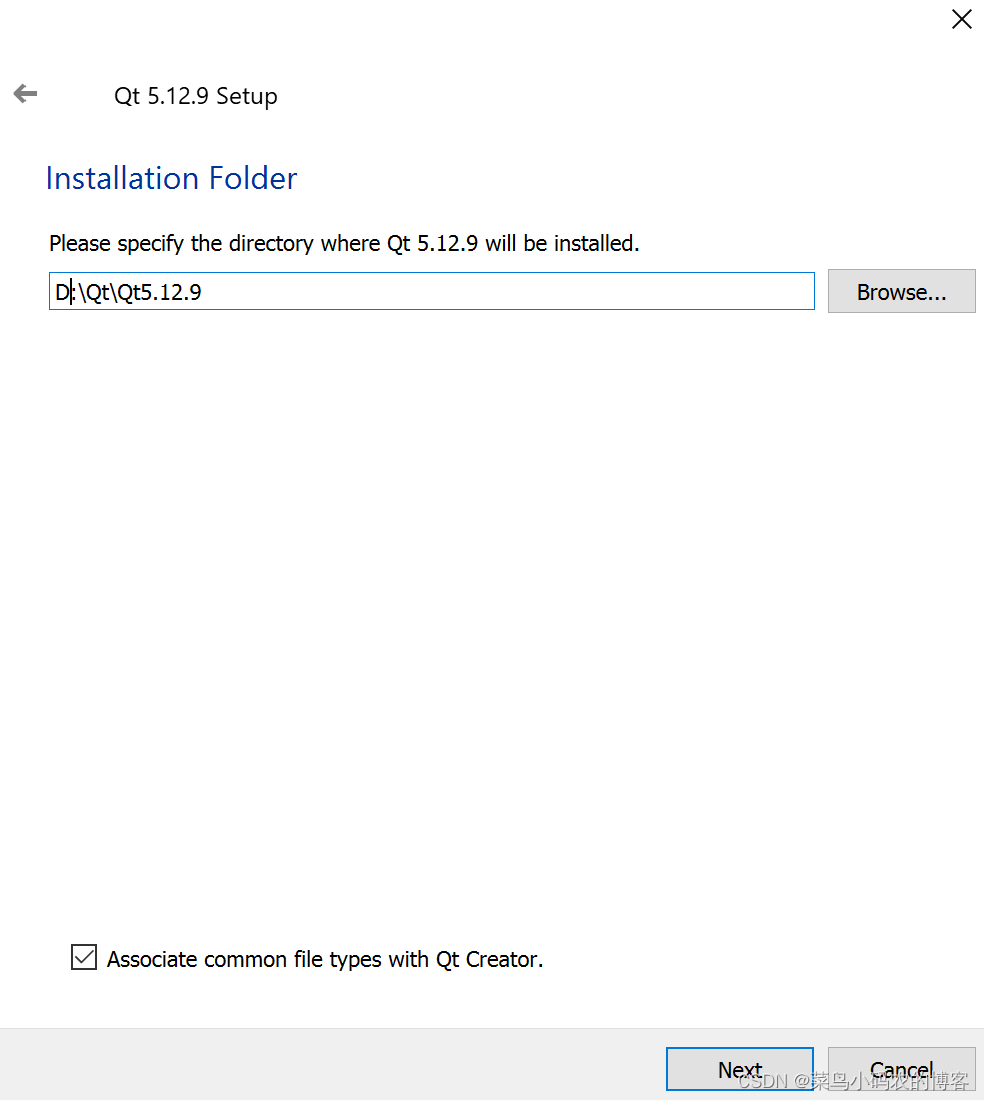Click inside the installation directory path field
The image size is (984, 1100).
tap(431, 291)
